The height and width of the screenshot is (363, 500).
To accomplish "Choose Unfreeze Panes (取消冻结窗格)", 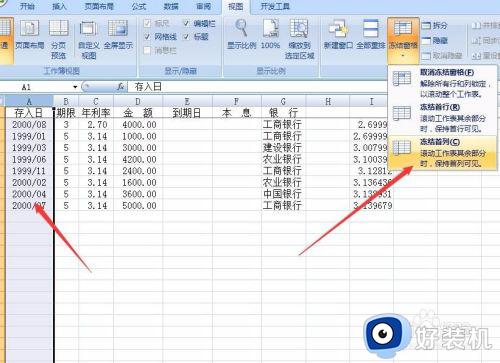I will [x=442, y=83].
